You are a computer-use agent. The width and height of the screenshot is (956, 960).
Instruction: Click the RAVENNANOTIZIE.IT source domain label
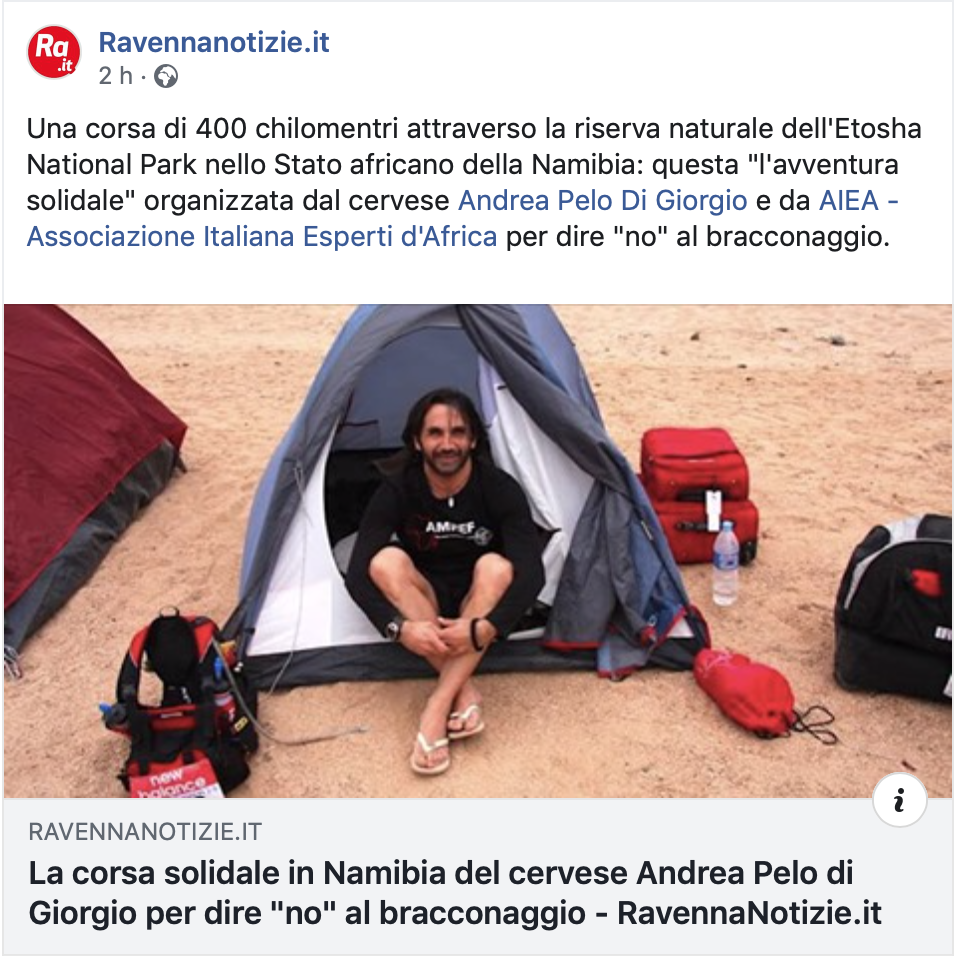pos(145,832)
